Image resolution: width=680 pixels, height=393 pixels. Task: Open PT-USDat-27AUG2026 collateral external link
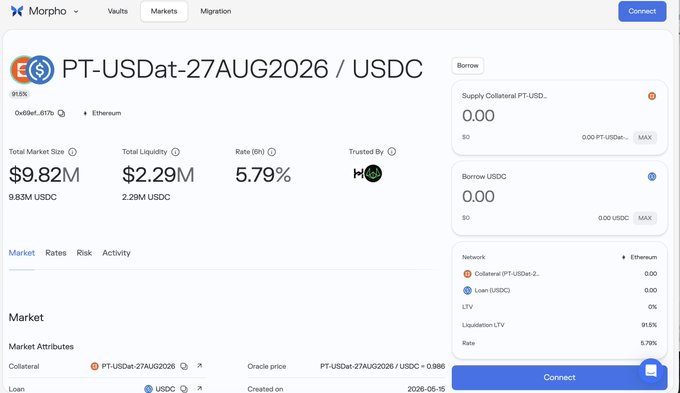199,366
